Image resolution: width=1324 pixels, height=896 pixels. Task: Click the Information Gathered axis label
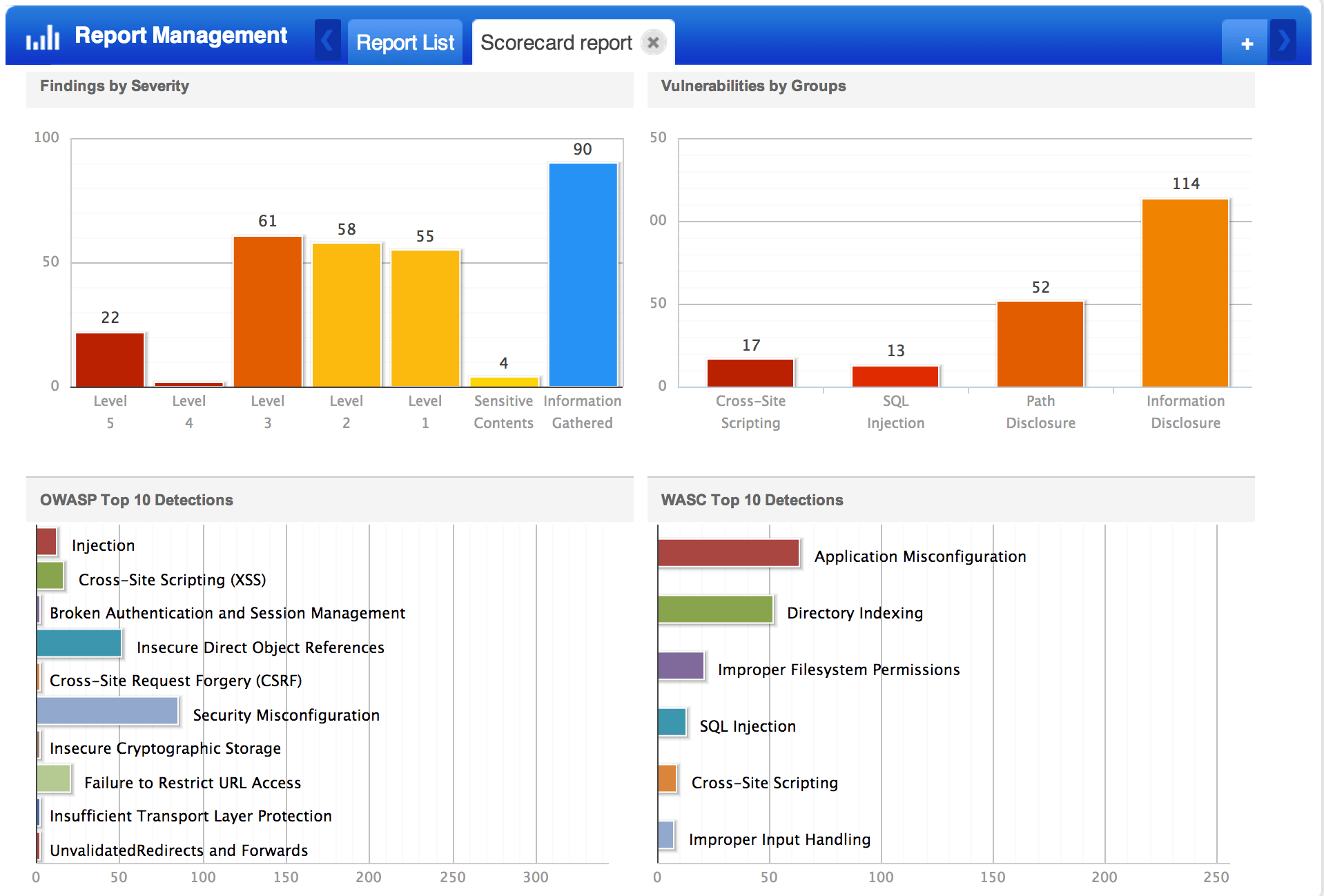[583, 411]
